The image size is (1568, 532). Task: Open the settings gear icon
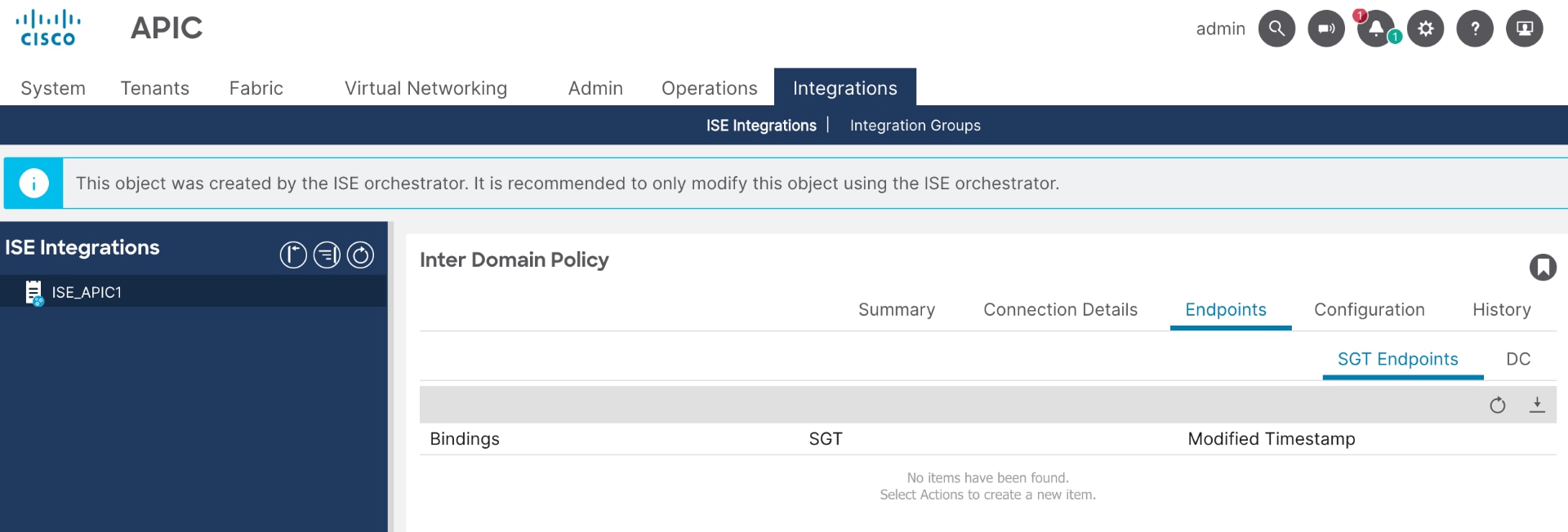pyautogui.click(x=1425, y=29)
